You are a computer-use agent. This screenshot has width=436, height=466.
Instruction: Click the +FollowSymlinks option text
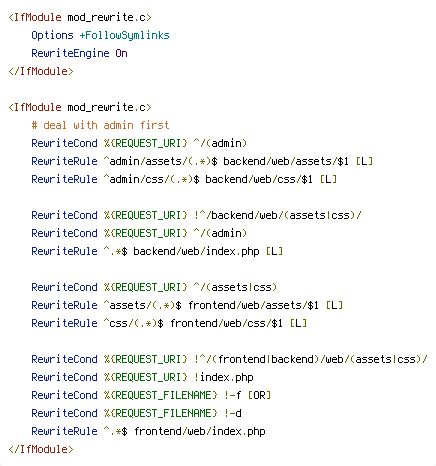pyautogui.click(x=124, y=35)
